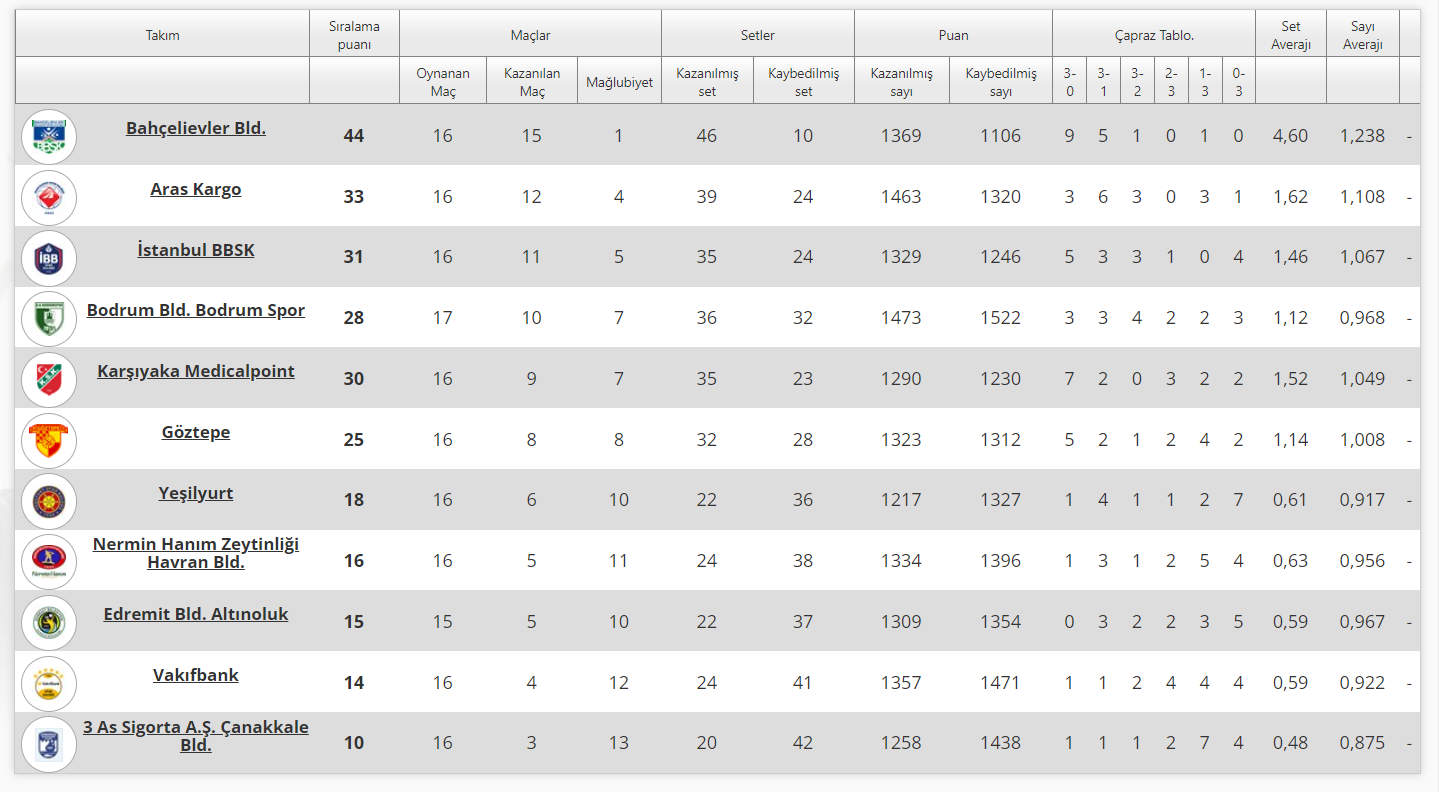The image size is (1439, 792).
Task: Click the Kazanılmış set subheader
Action: [x=707, y=82]
